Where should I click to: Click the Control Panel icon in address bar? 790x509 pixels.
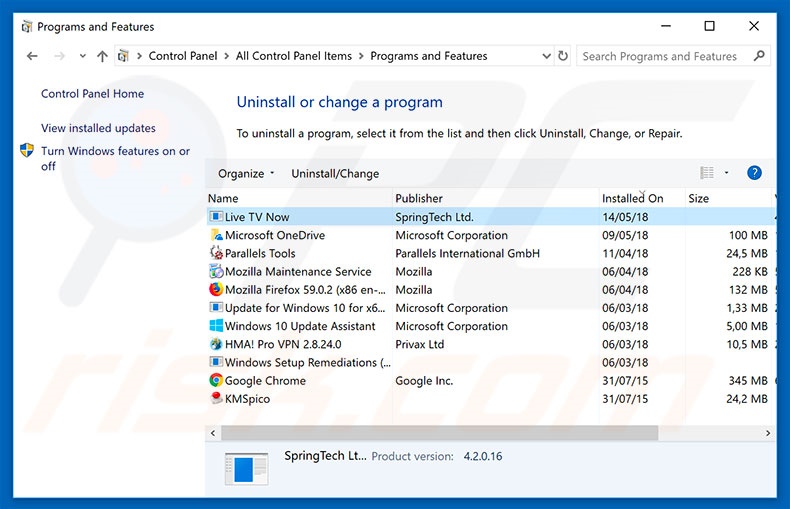pyautogui.click(x=123, y=56)
